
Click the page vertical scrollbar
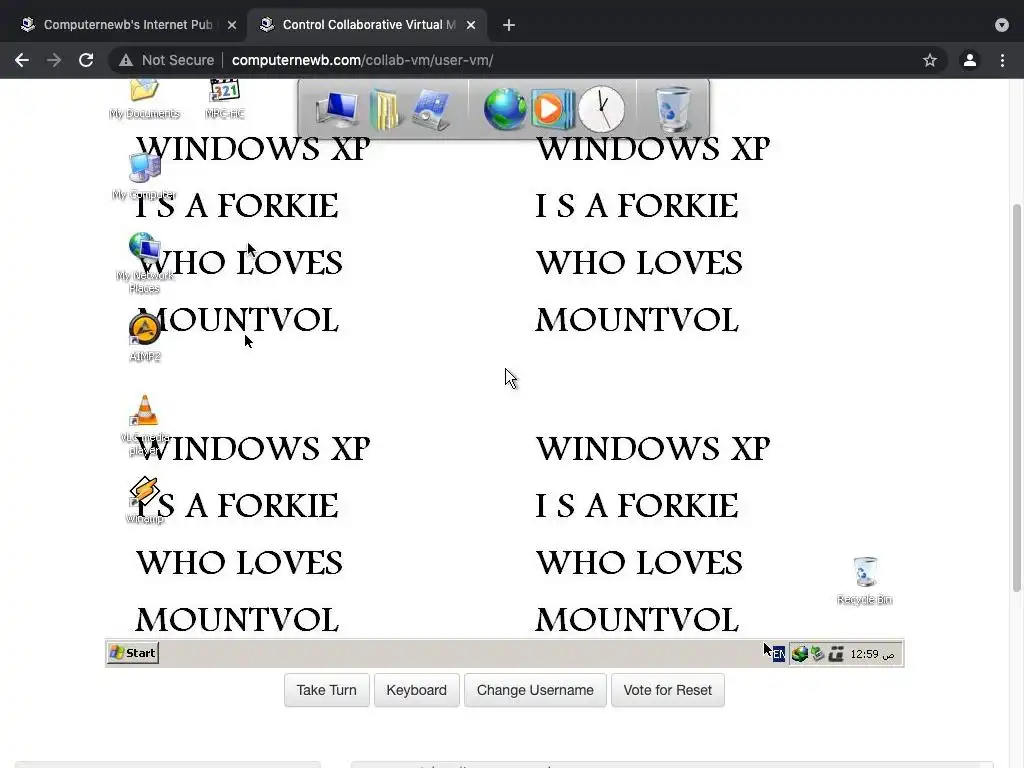pyautogui.click(x=1017, y=398)
